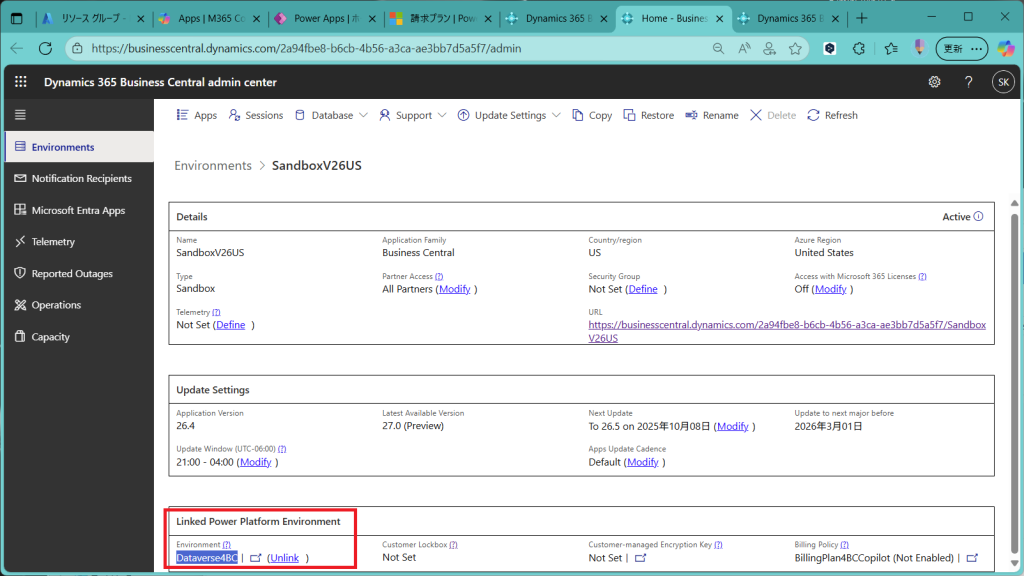Image resolution: width=1024 pixels, height=576 pixels.
Task: Open the Billing Policy external link icon
Action: 972,558
